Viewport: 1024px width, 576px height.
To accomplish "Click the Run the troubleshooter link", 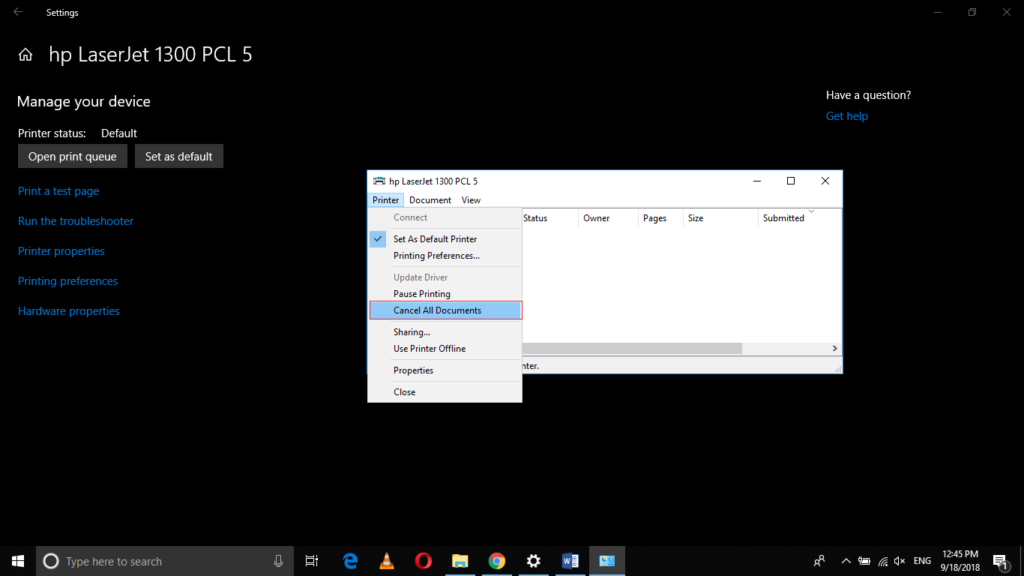I will pyautogui.click(x=75, y=221).
